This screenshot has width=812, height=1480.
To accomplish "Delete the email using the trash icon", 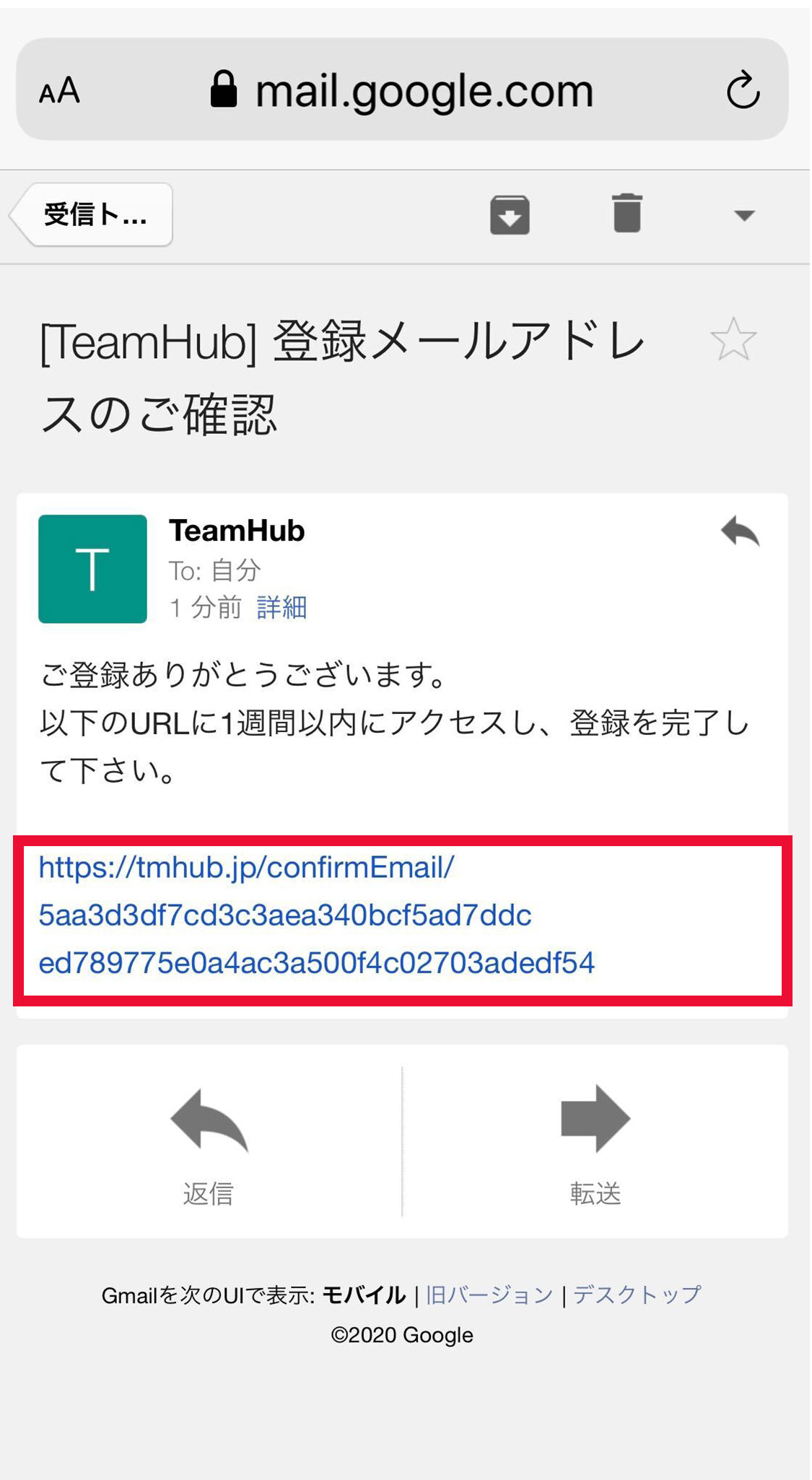I will (627, 213).
